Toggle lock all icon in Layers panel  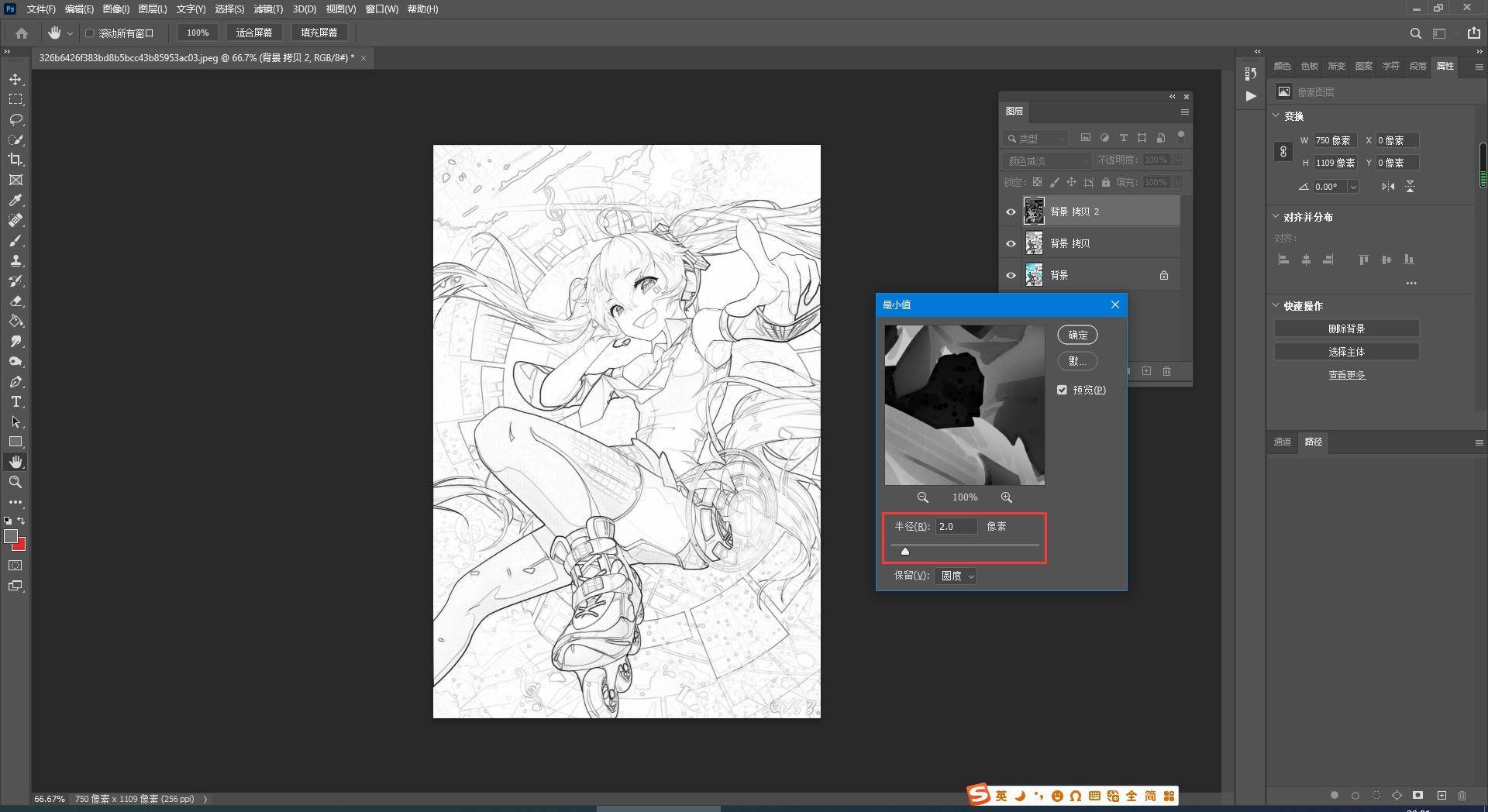(1106, 183)
